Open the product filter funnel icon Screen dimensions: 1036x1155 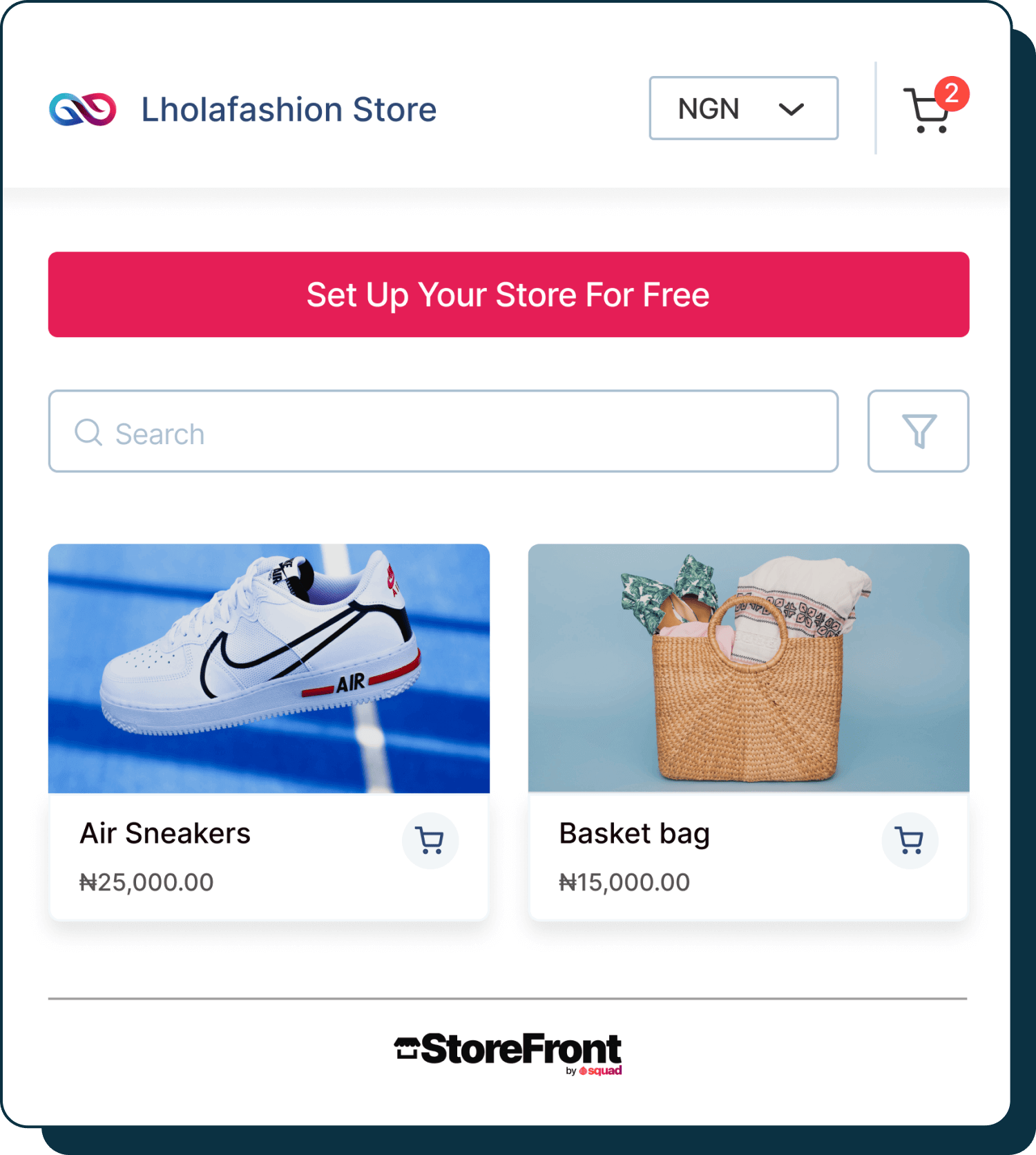click(x=918, y=431)
